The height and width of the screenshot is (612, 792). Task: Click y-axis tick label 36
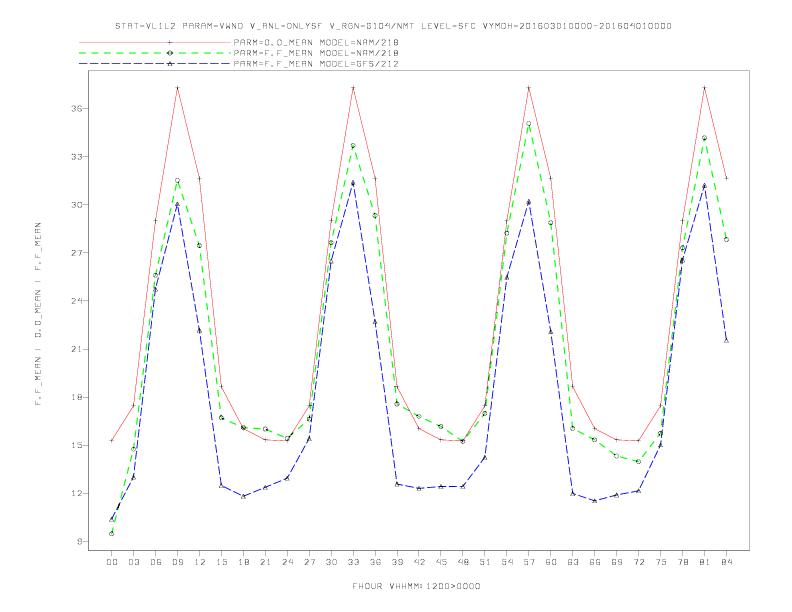click(77, 109)
